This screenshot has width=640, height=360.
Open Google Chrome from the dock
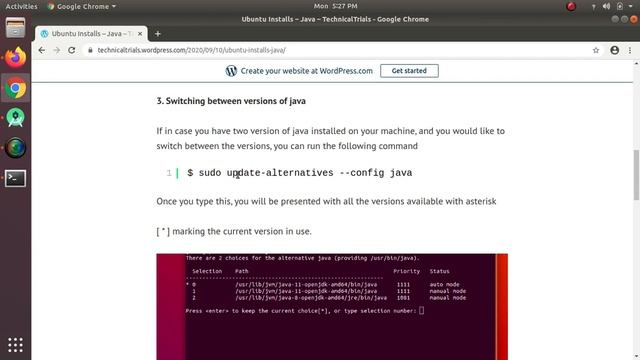[x=16, y=88]
